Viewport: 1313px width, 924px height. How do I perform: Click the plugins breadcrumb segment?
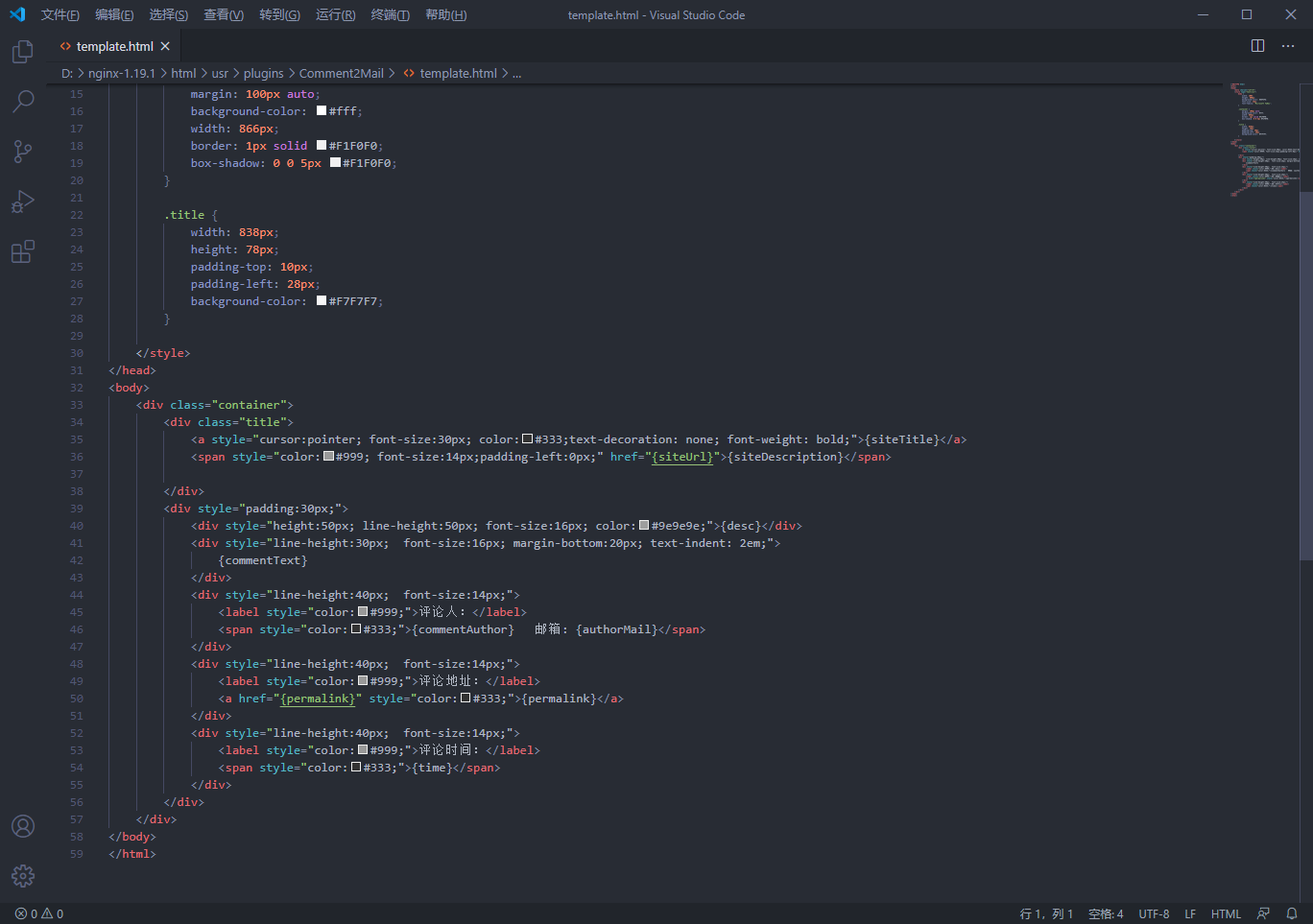(263, 73)
